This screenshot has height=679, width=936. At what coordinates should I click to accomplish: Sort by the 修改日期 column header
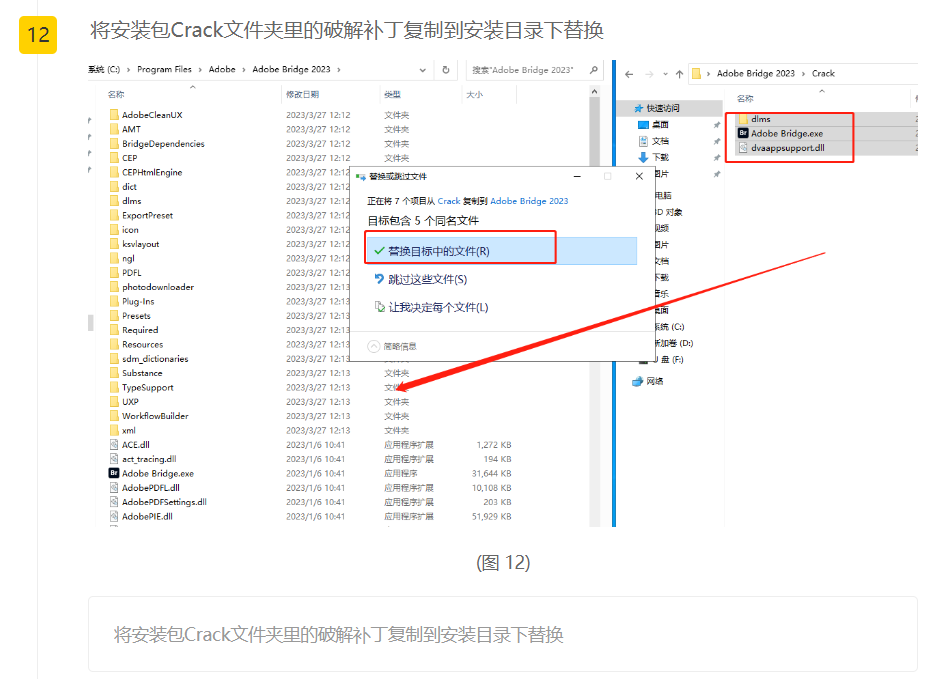[x=302, y=94]
